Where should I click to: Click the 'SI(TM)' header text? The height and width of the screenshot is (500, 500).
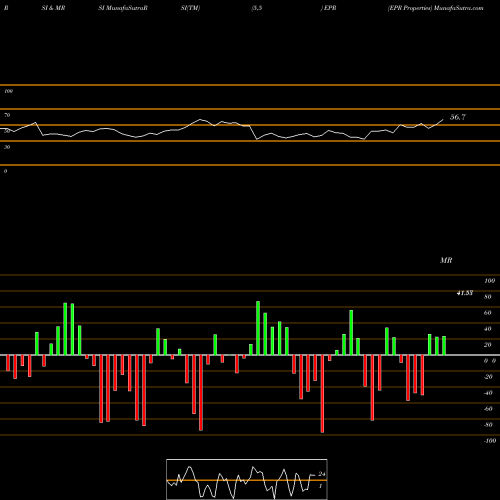tap(190, 8)
